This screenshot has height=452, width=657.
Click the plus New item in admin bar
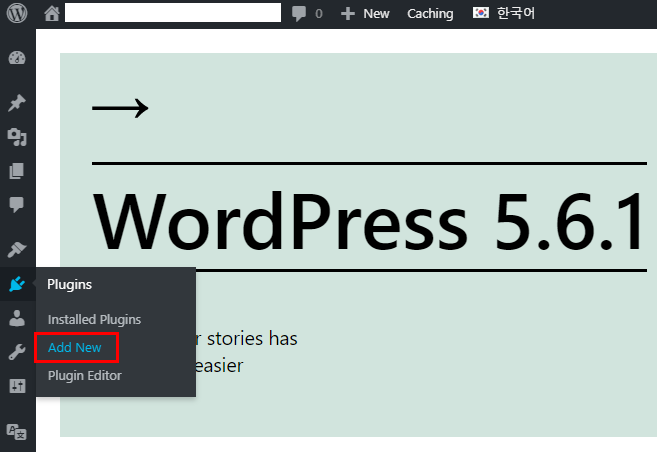[365, 13]
